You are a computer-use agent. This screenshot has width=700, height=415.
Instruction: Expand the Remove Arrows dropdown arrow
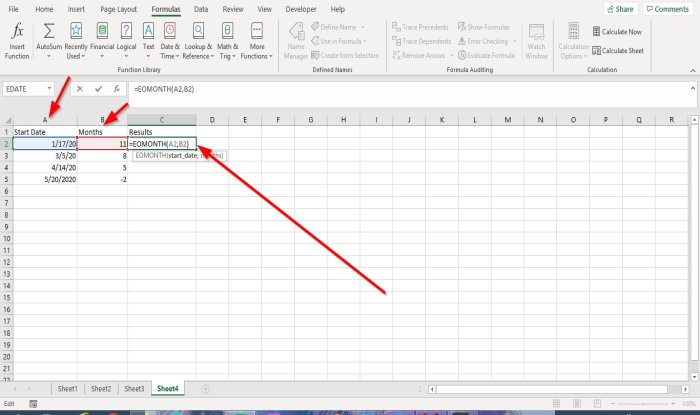[451, 55]
